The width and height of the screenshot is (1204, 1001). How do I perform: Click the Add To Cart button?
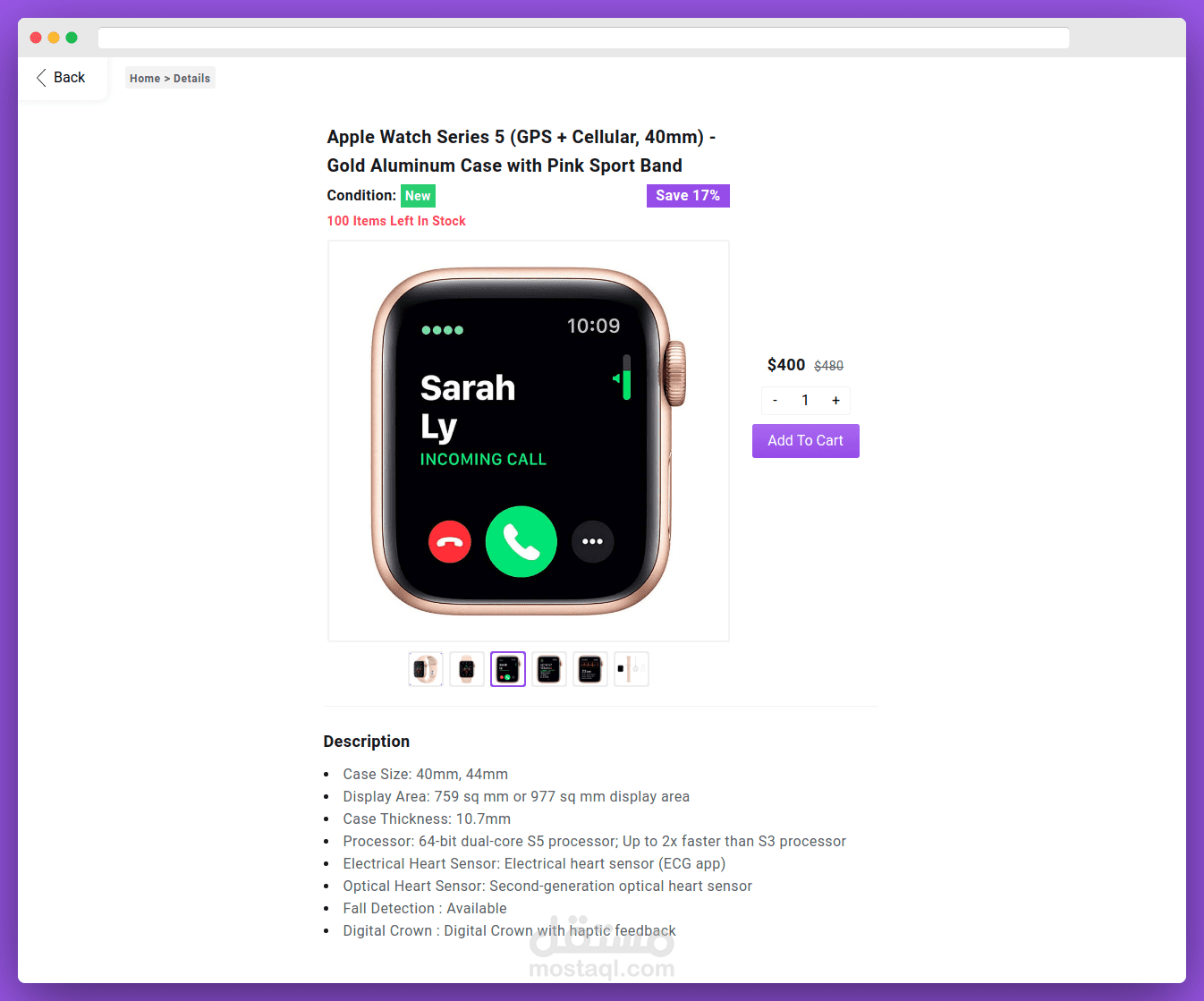tap(806, 441)
